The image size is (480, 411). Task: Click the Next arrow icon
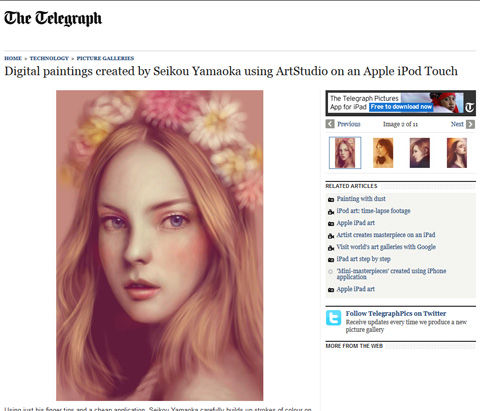pos(470,124)
